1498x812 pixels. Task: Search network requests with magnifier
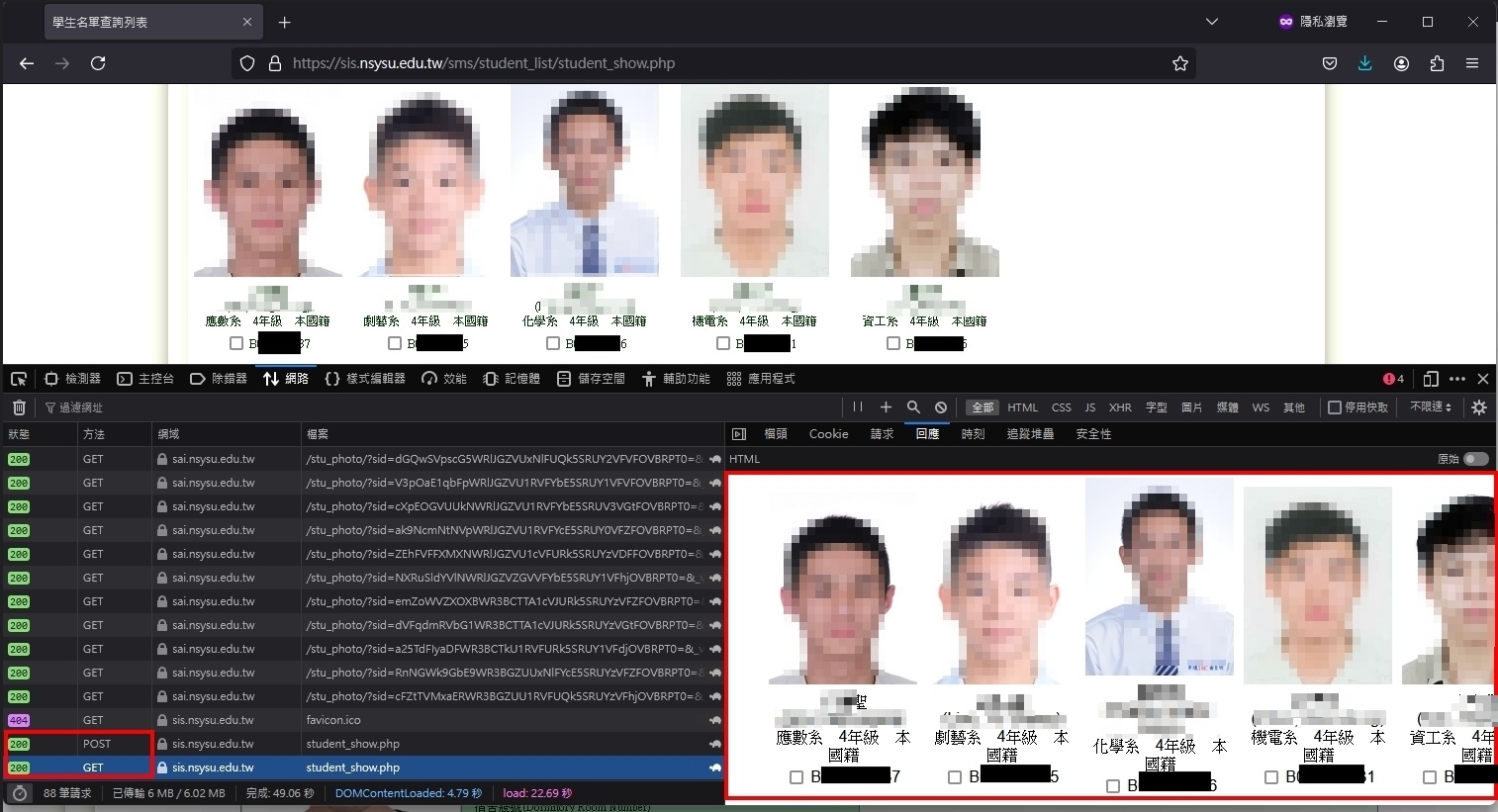tap(913, 407)
